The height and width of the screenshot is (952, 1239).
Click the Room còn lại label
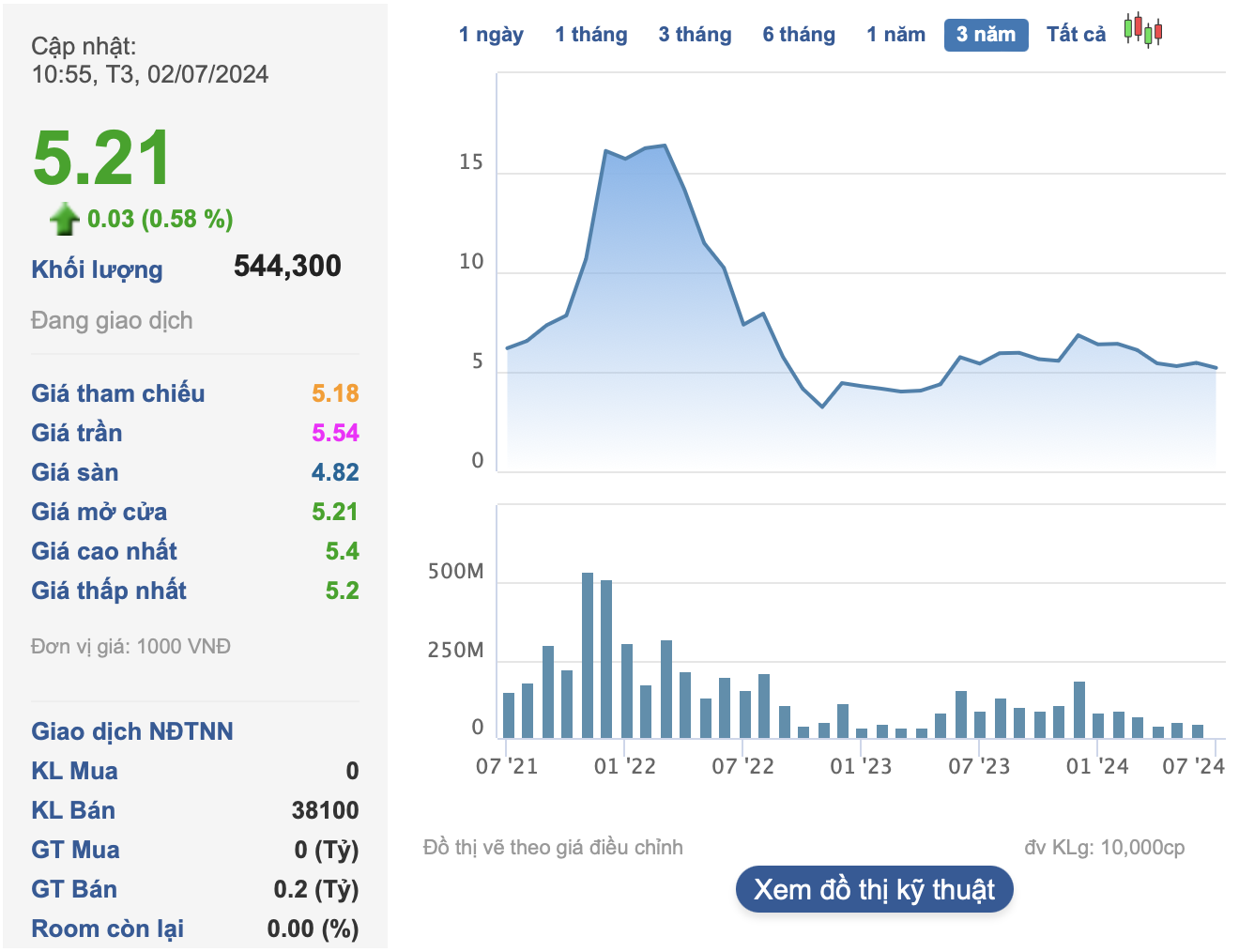click(x=108, y=929)
